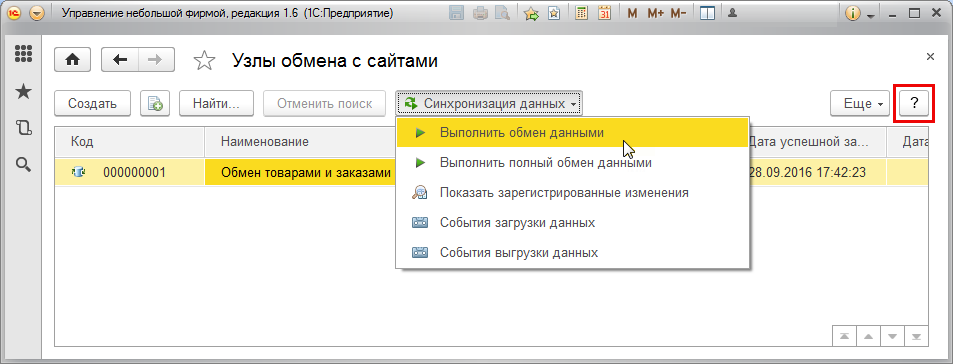Select code cell 000000001
This screenshot has height=364, width=953.
pos(130,173)
